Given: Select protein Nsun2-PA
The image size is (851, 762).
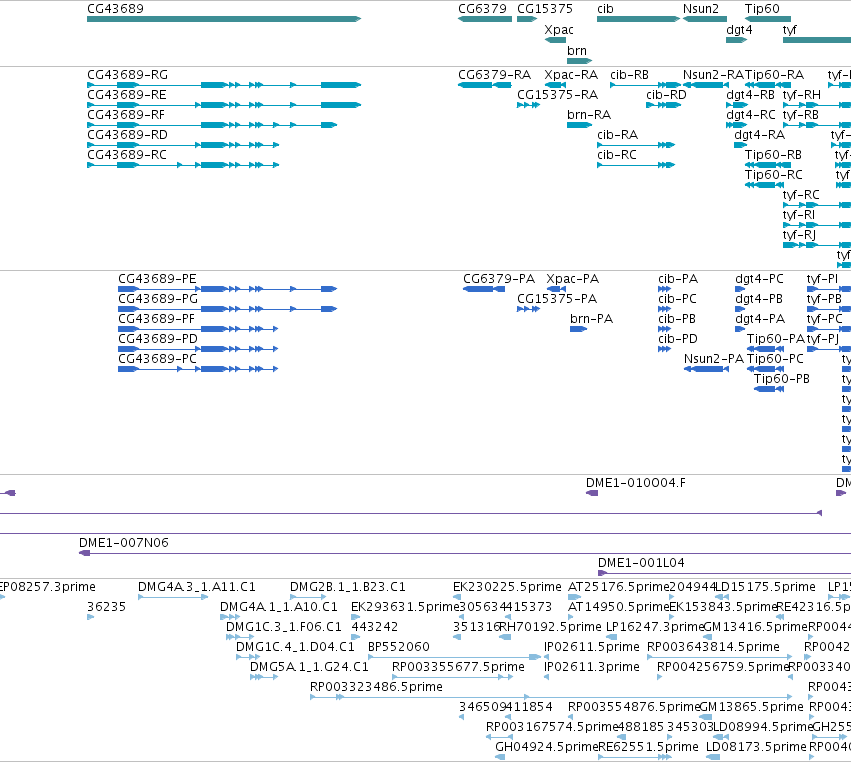Looking at the screenshot, I should pyautogui.click(x=706, y=369).
